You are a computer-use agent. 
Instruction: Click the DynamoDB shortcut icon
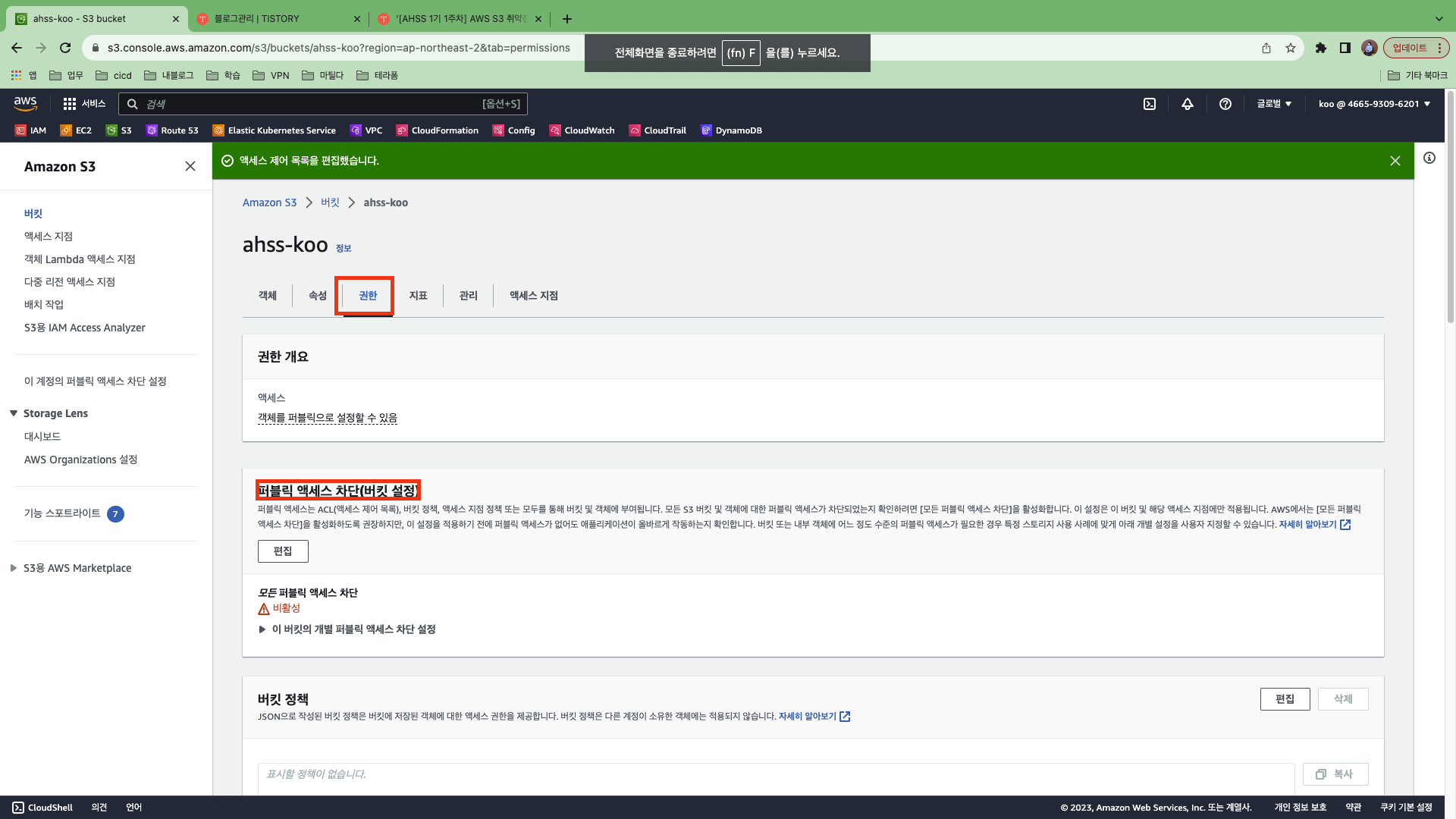(x=706, y=130)
